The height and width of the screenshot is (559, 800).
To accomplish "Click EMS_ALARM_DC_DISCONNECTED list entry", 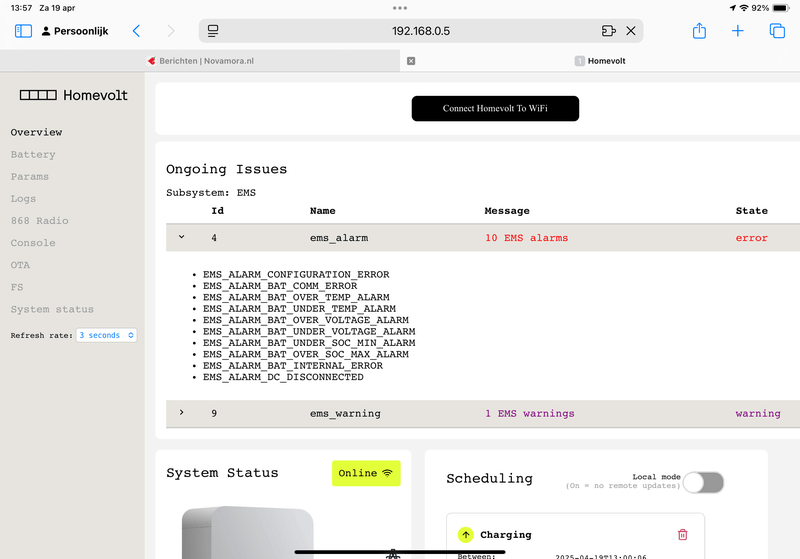I will (283, 377).
